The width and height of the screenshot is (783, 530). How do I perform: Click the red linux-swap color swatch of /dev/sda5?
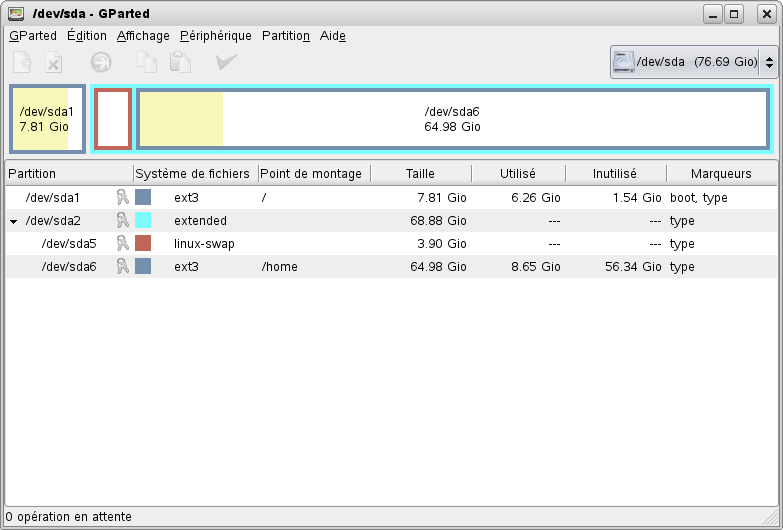(143, 243)
